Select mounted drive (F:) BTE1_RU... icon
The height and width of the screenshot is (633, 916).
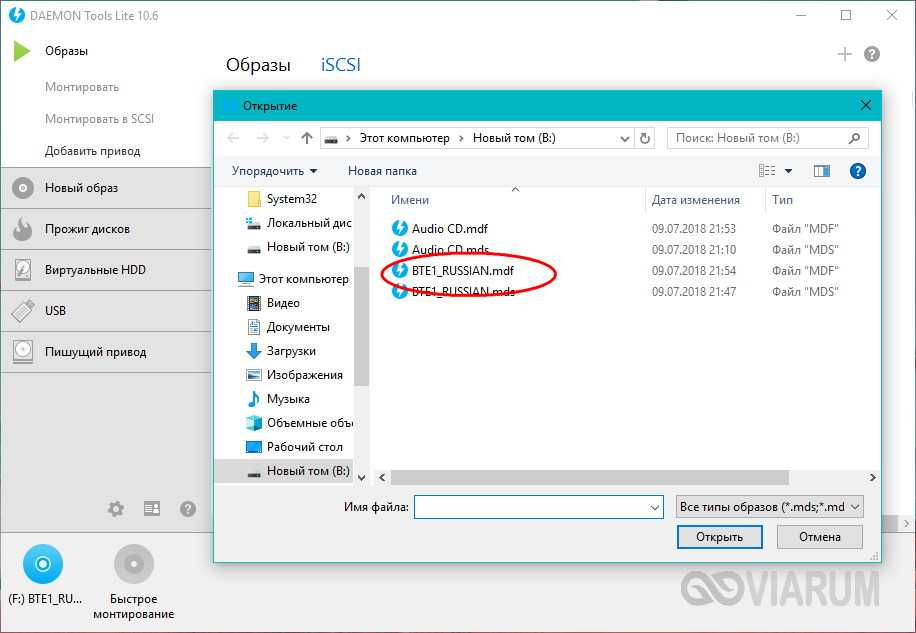click(x=43, y=564)
